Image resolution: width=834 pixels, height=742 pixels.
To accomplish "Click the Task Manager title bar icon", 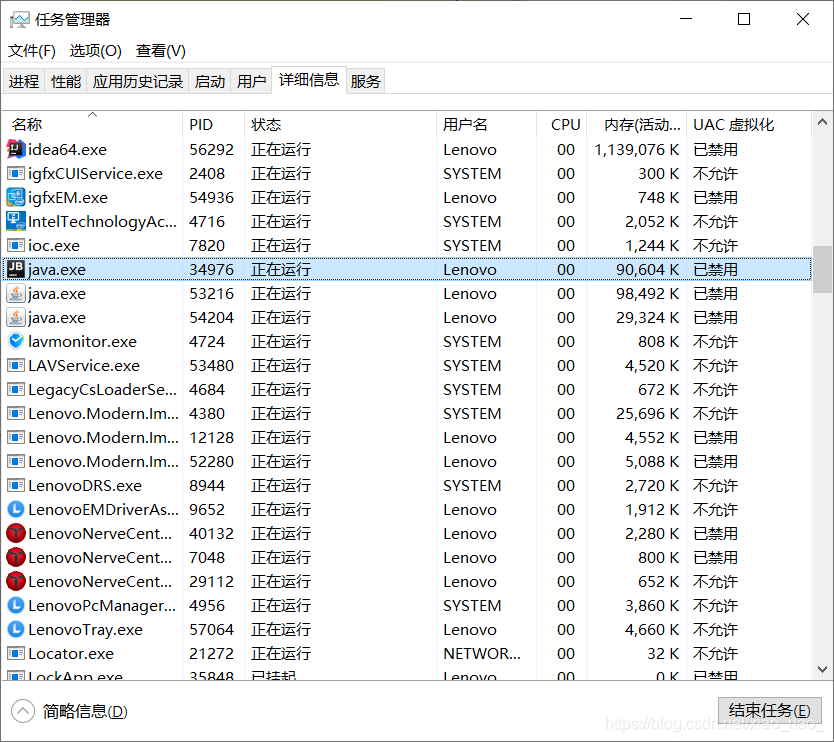I will 20,20.
